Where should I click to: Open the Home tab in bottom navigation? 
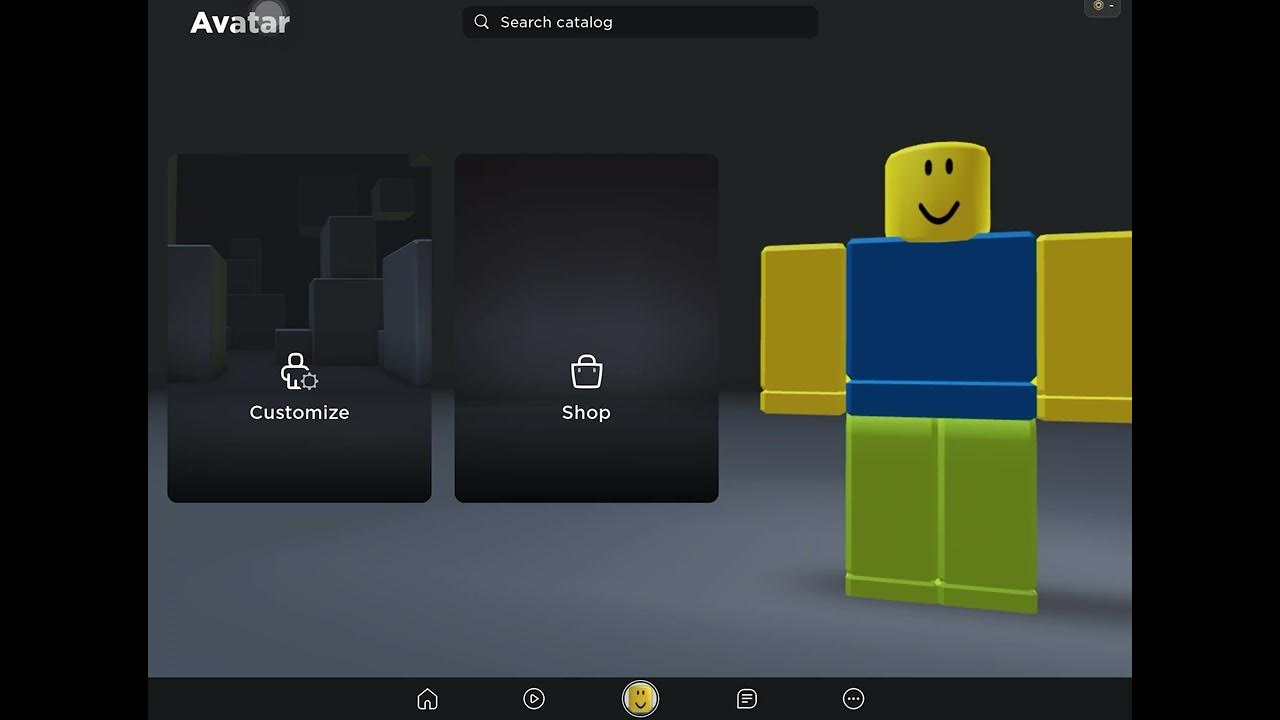pos(427,699)
